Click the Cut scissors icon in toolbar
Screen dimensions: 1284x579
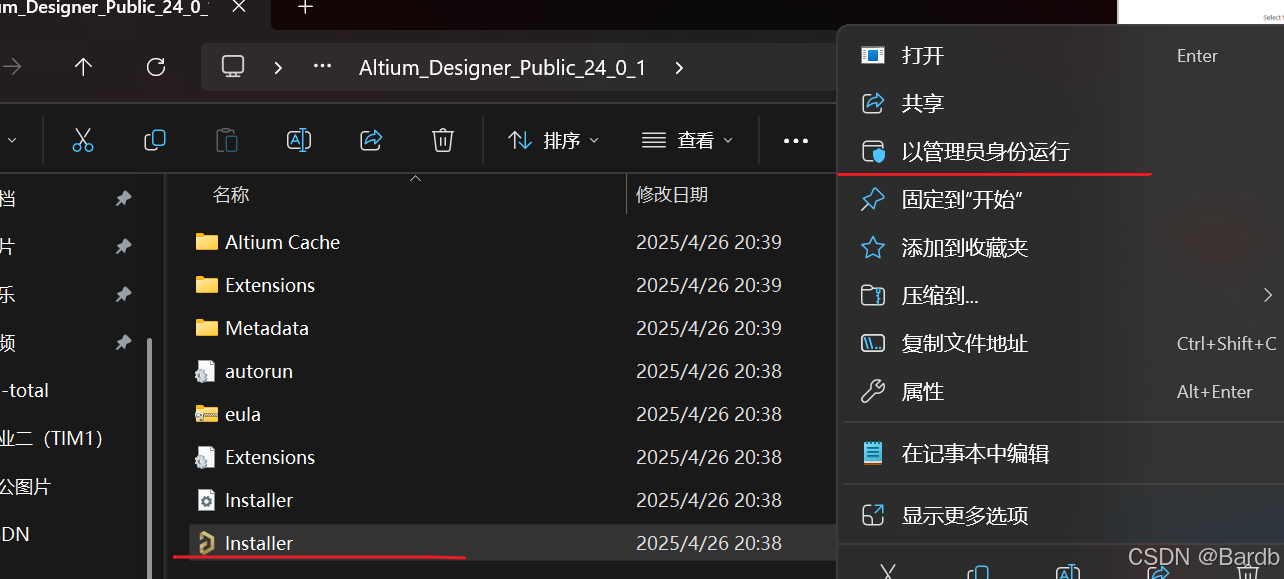pos(83,140)
